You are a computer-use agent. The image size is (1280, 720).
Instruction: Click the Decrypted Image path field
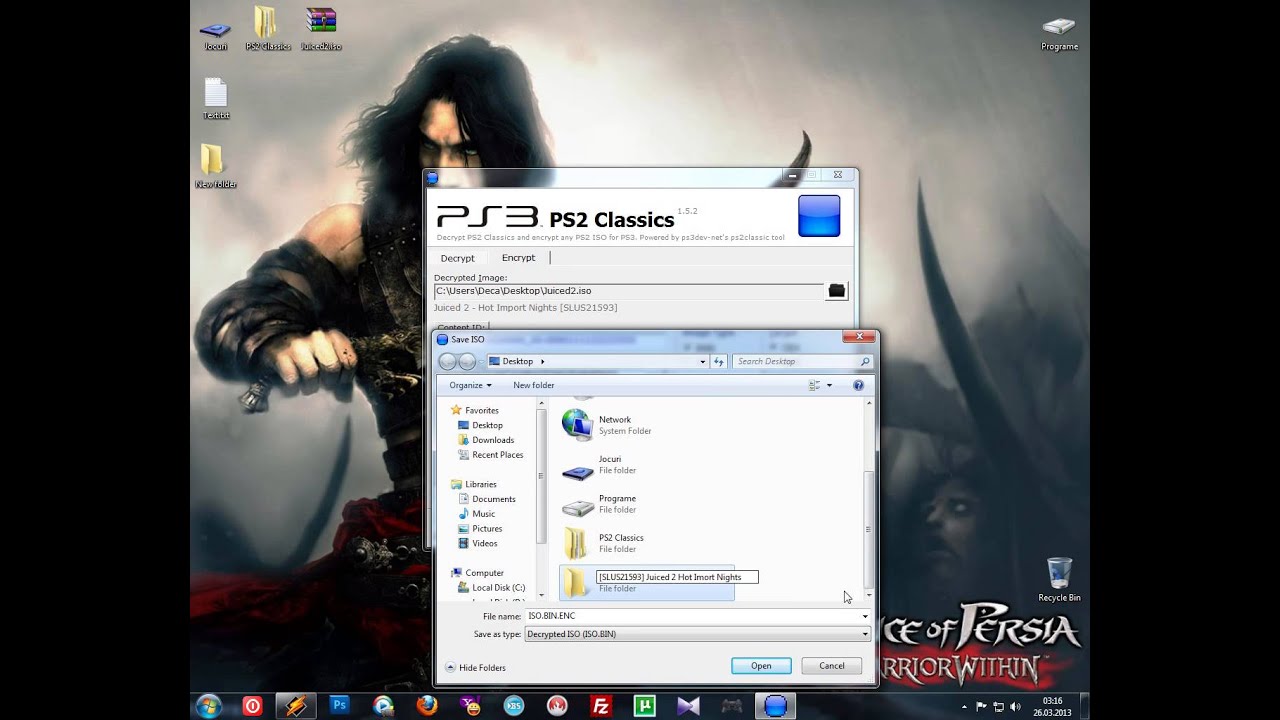(x=628, y=291)
